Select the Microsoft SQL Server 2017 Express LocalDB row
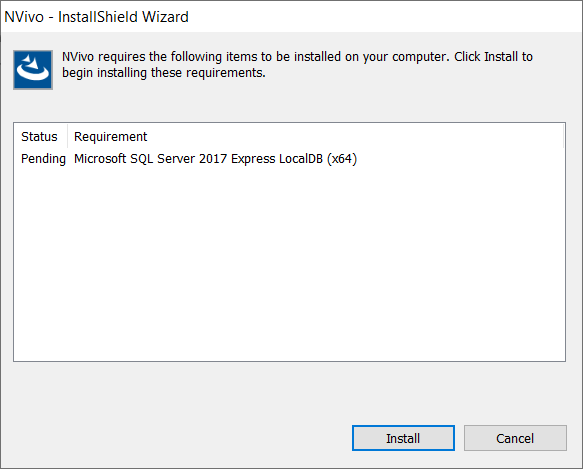 [289, 159]
